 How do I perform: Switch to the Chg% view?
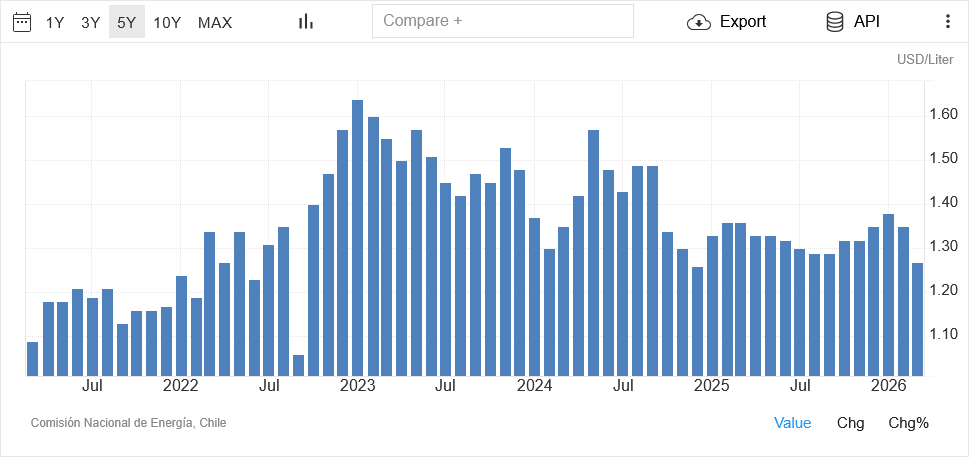click(x=908, y=423)
